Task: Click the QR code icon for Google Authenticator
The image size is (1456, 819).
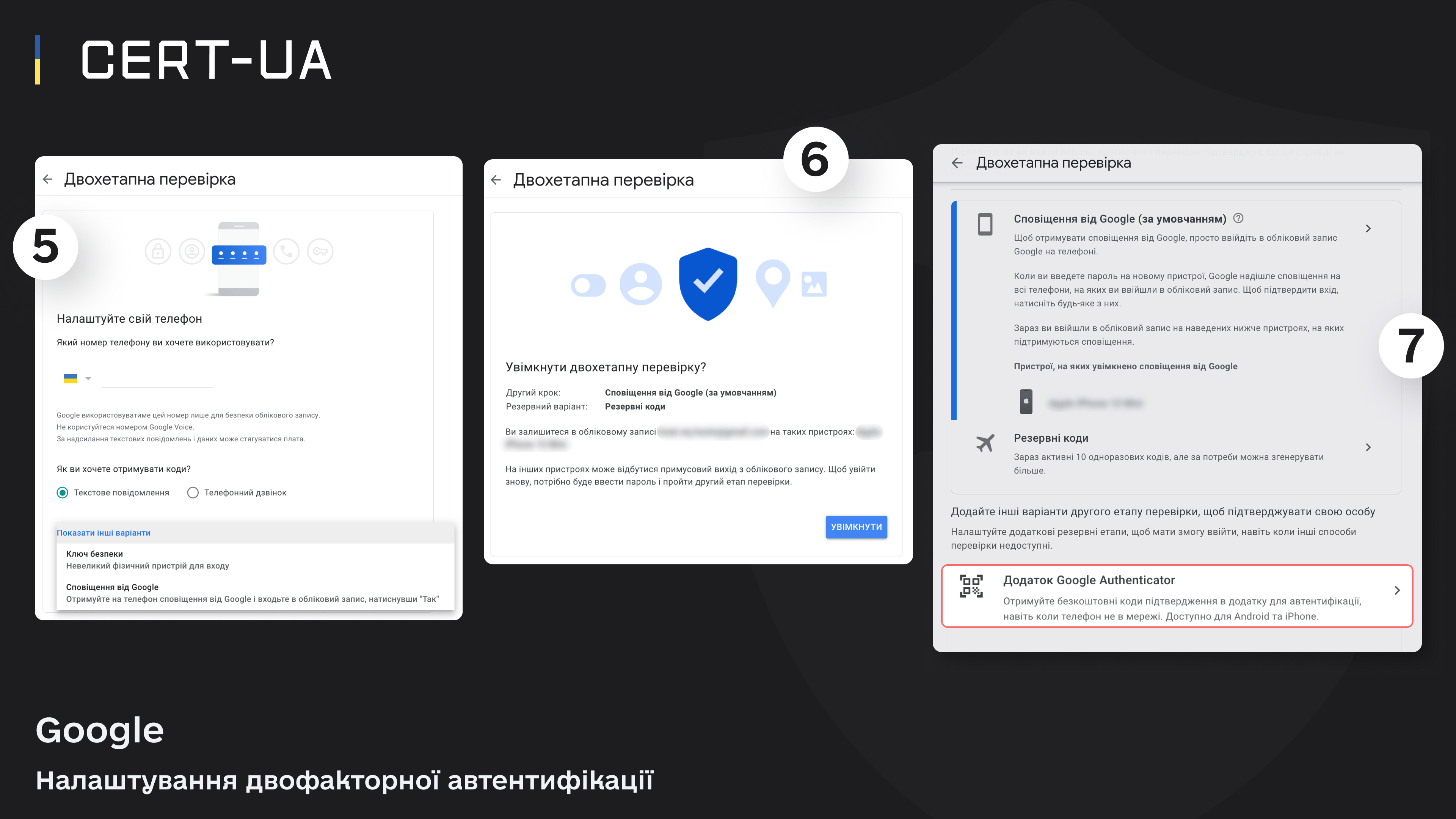Action: 971,586
